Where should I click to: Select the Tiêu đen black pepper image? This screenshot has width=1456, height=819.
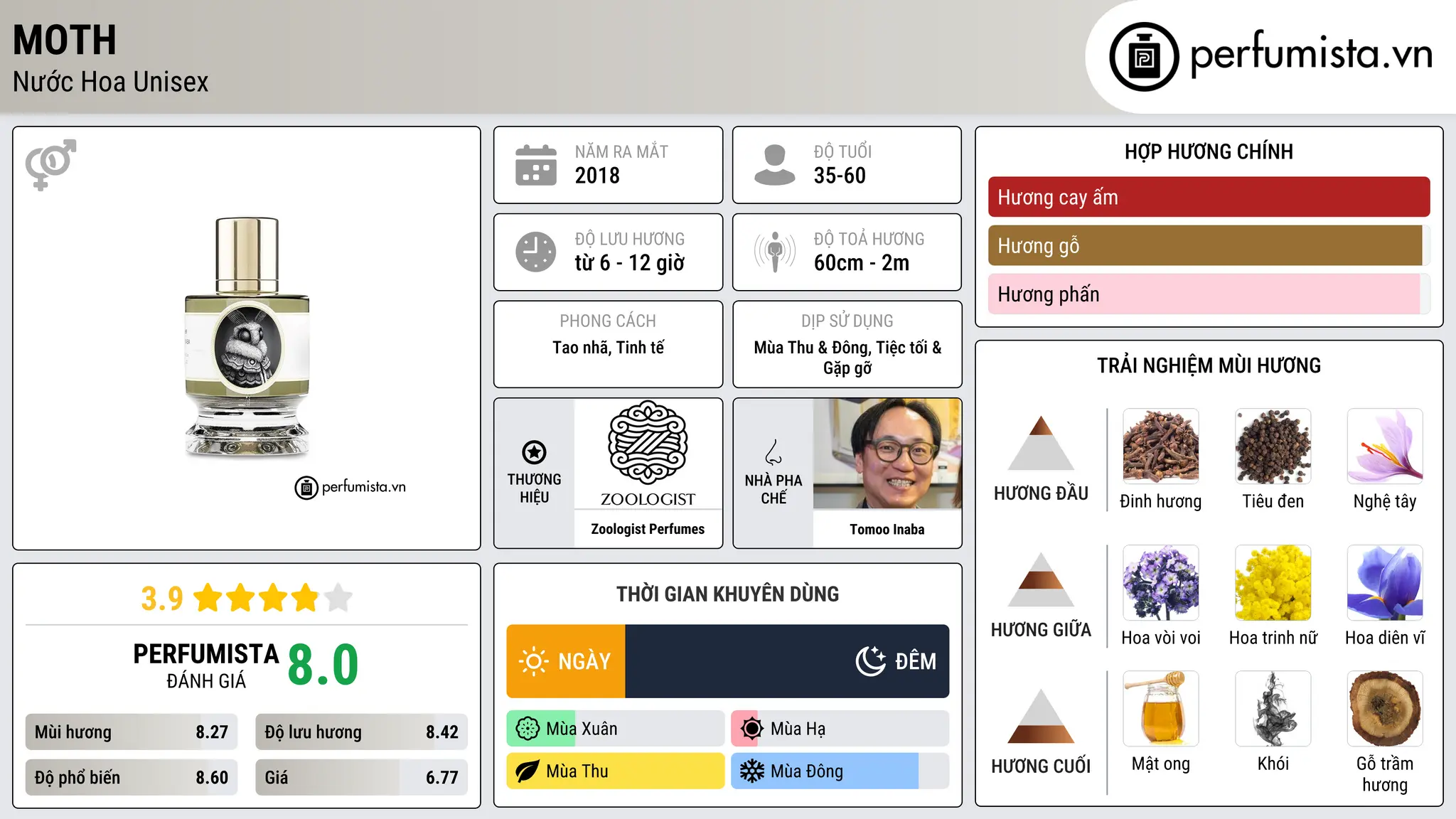1273,446
